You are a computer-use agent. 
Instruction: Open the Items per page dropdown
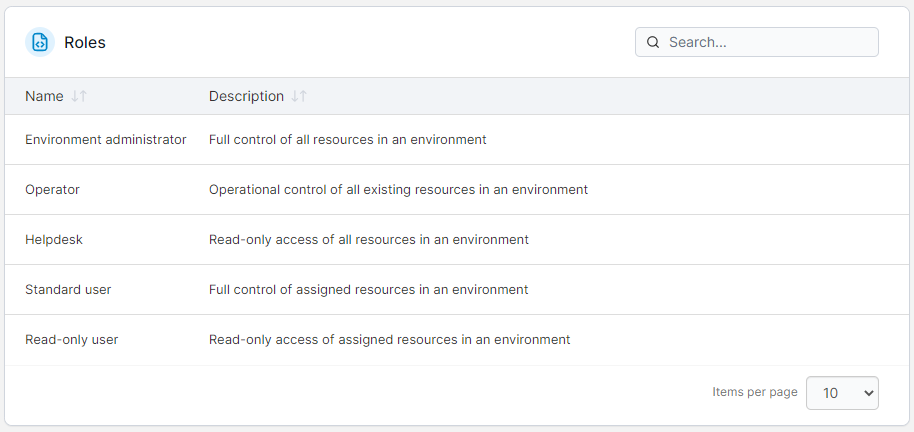[x=842, y=393]
